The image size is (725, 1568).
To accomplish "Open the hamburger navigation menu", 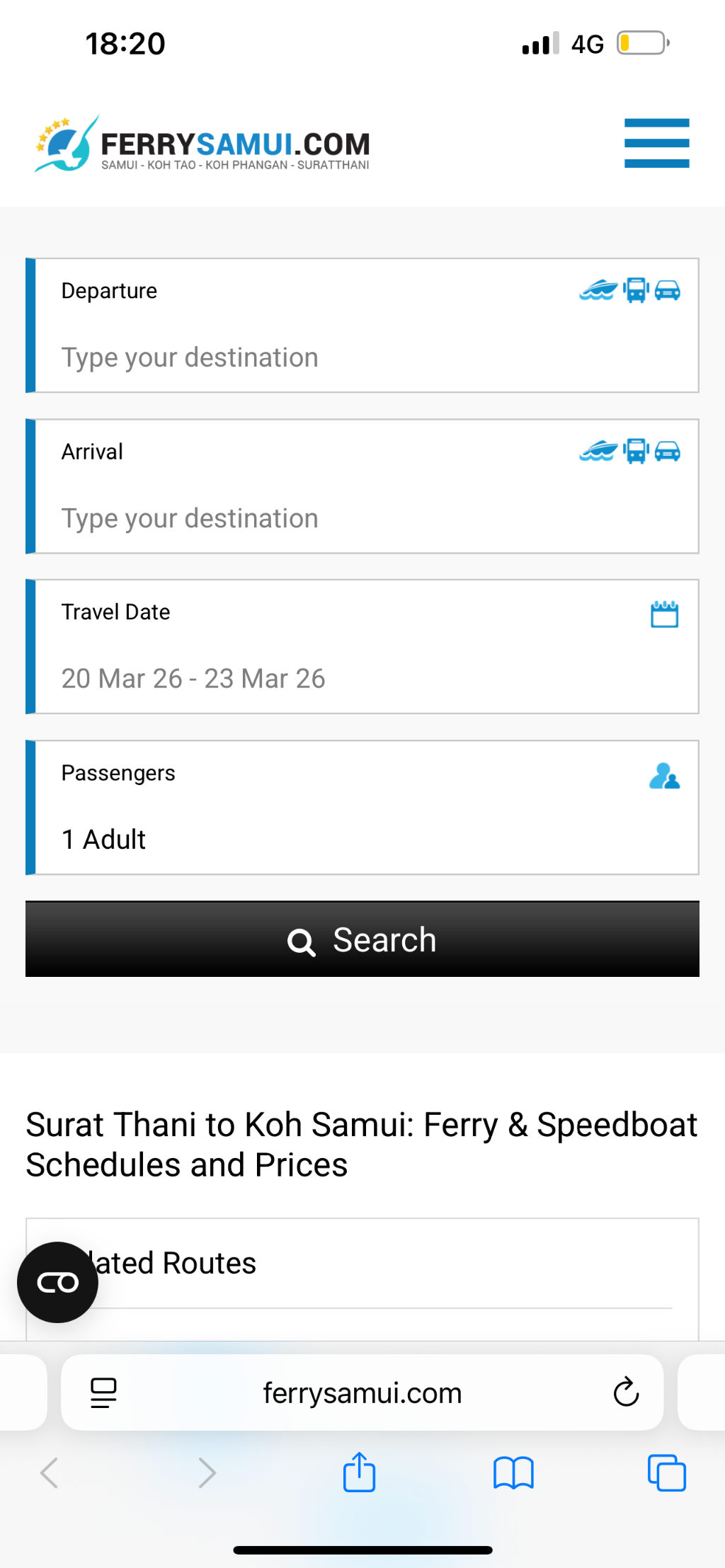I will [x=656, y=143].
